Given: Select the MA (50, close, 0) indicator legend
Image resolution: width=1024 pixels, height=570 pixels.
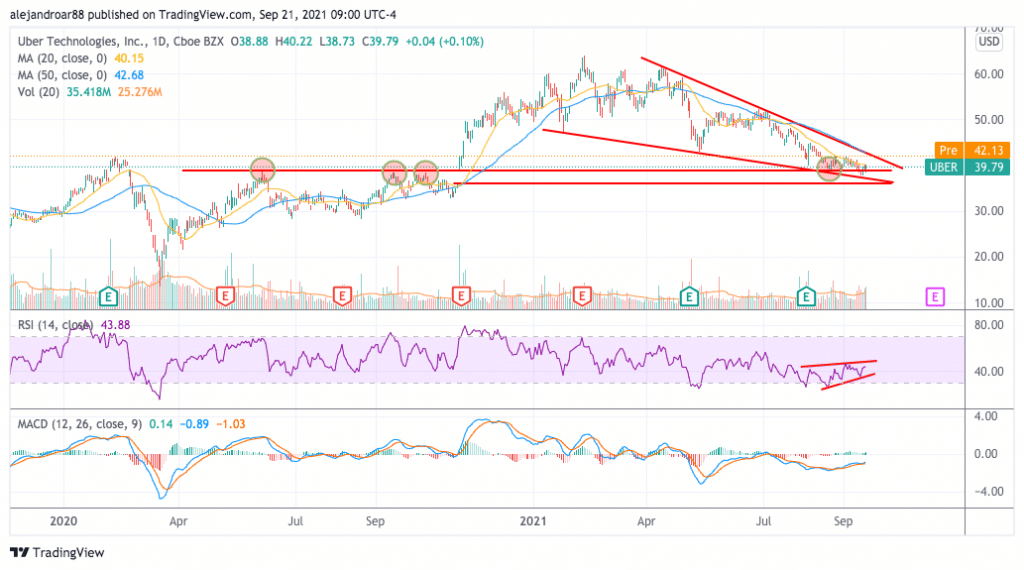Looking at the screenshot, I should click(62, 76).
